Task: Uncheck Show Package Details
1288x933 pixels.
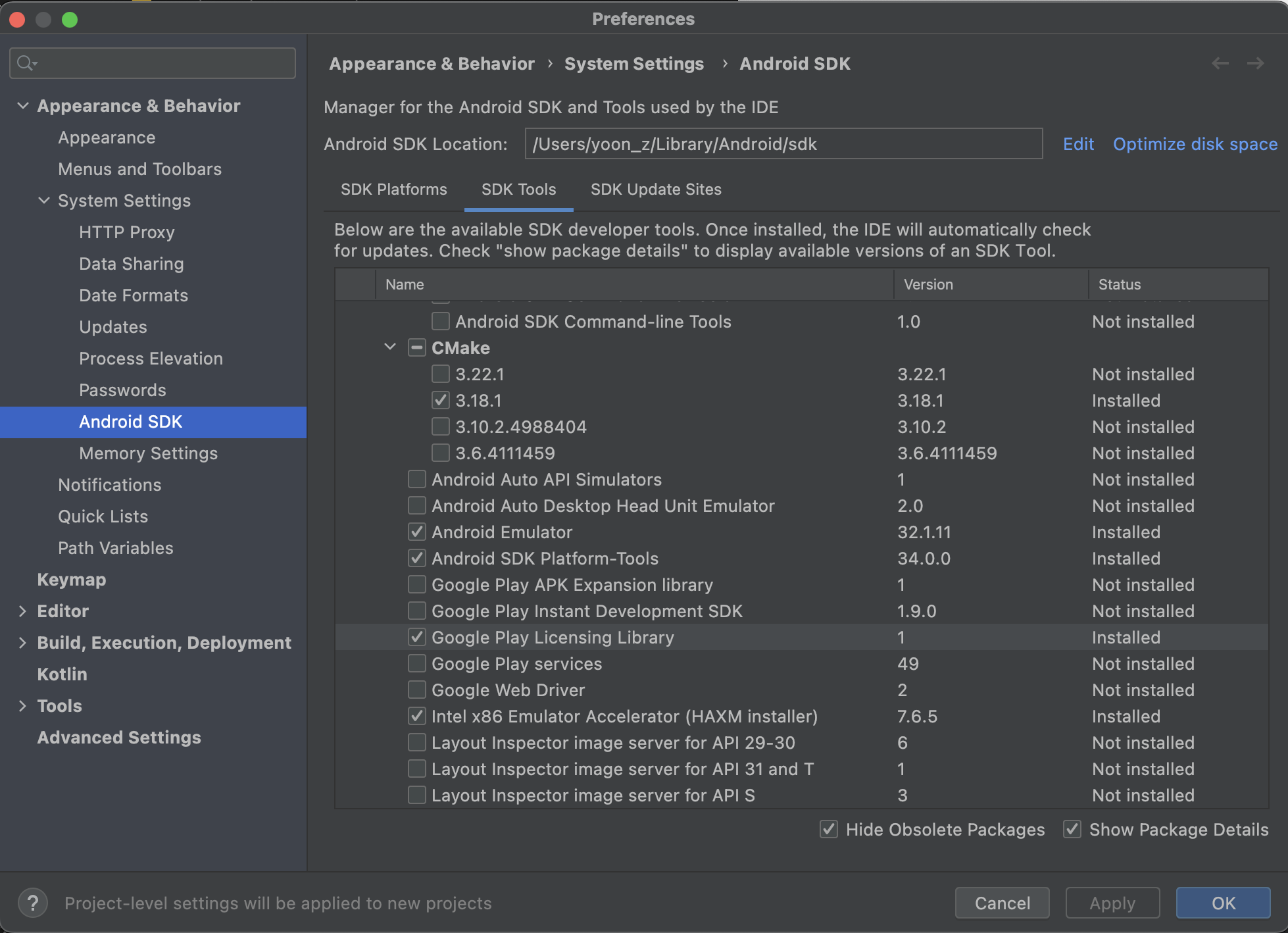Action: 1072,830
